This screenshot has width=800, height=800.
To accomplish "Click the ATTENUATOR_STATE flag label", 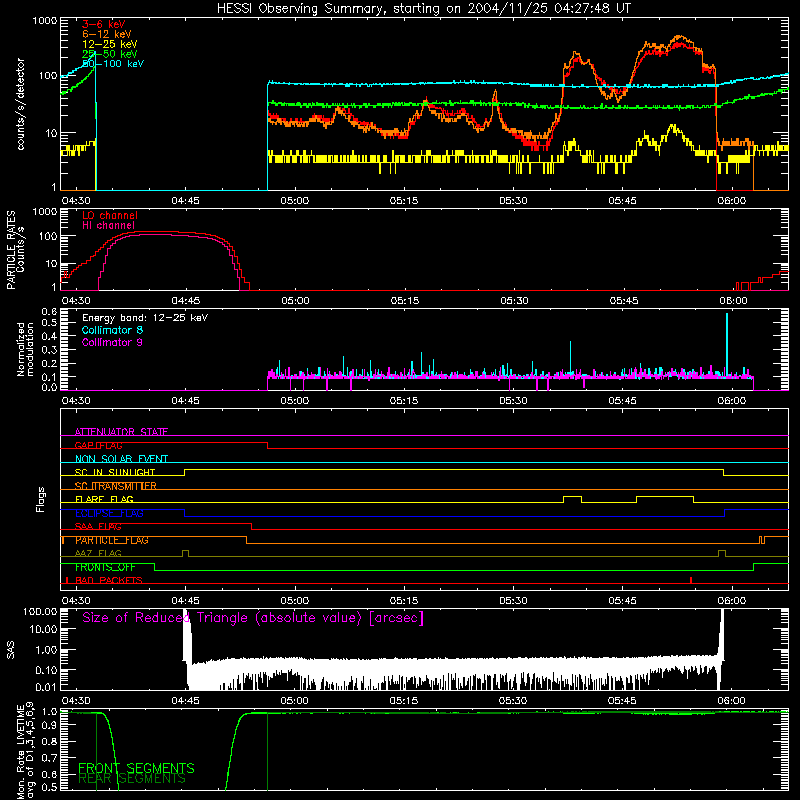I will tap(121, 432).
